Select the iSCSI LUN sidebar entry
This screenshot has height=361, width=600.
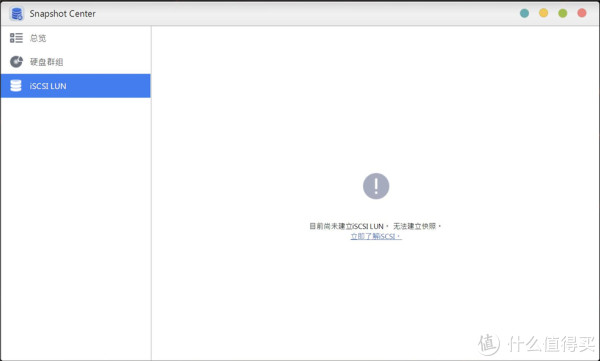76,86
